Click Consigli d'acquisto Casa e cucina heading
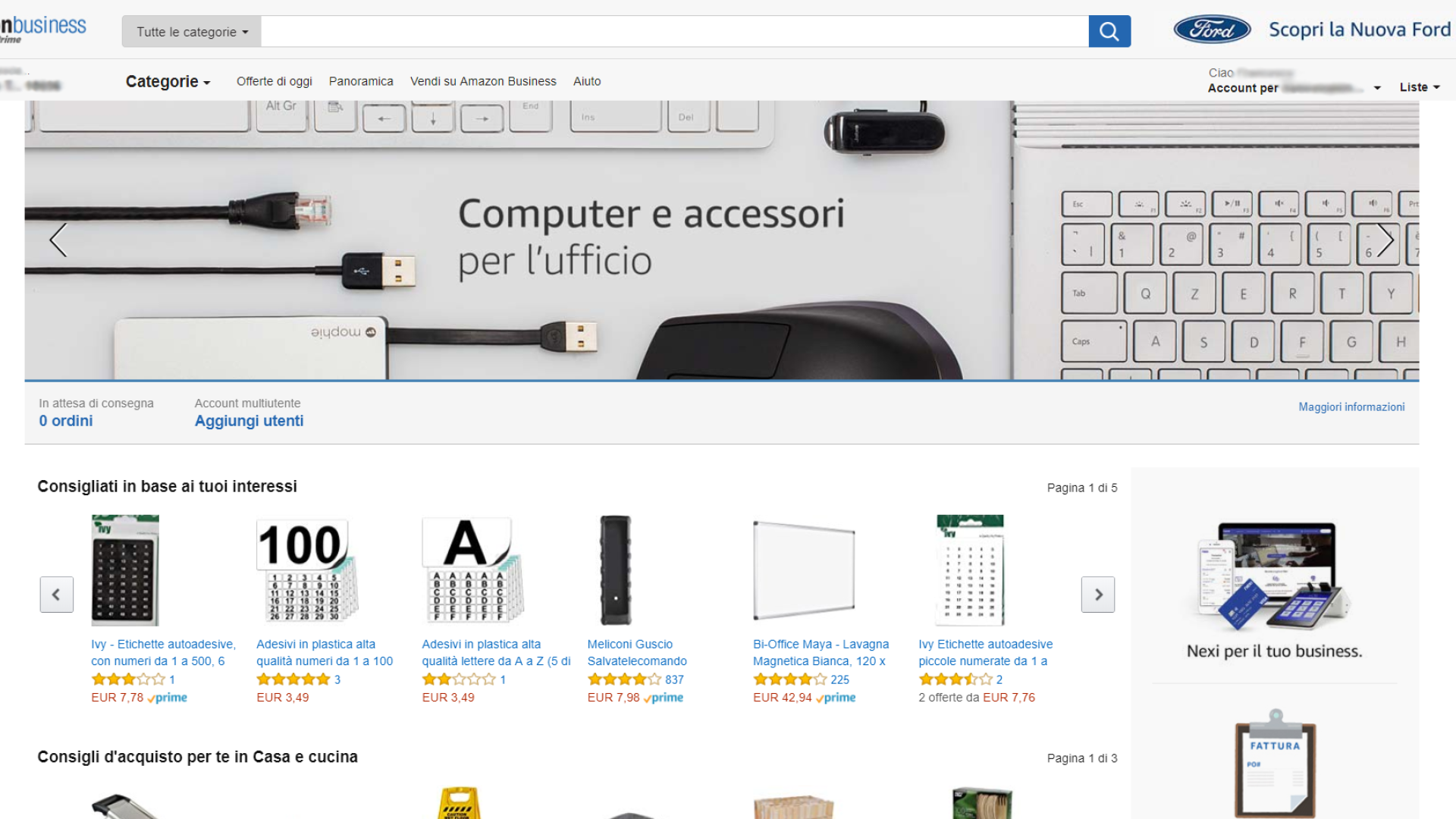Viewport: 1456px width, 819px height. pos(197,757)
